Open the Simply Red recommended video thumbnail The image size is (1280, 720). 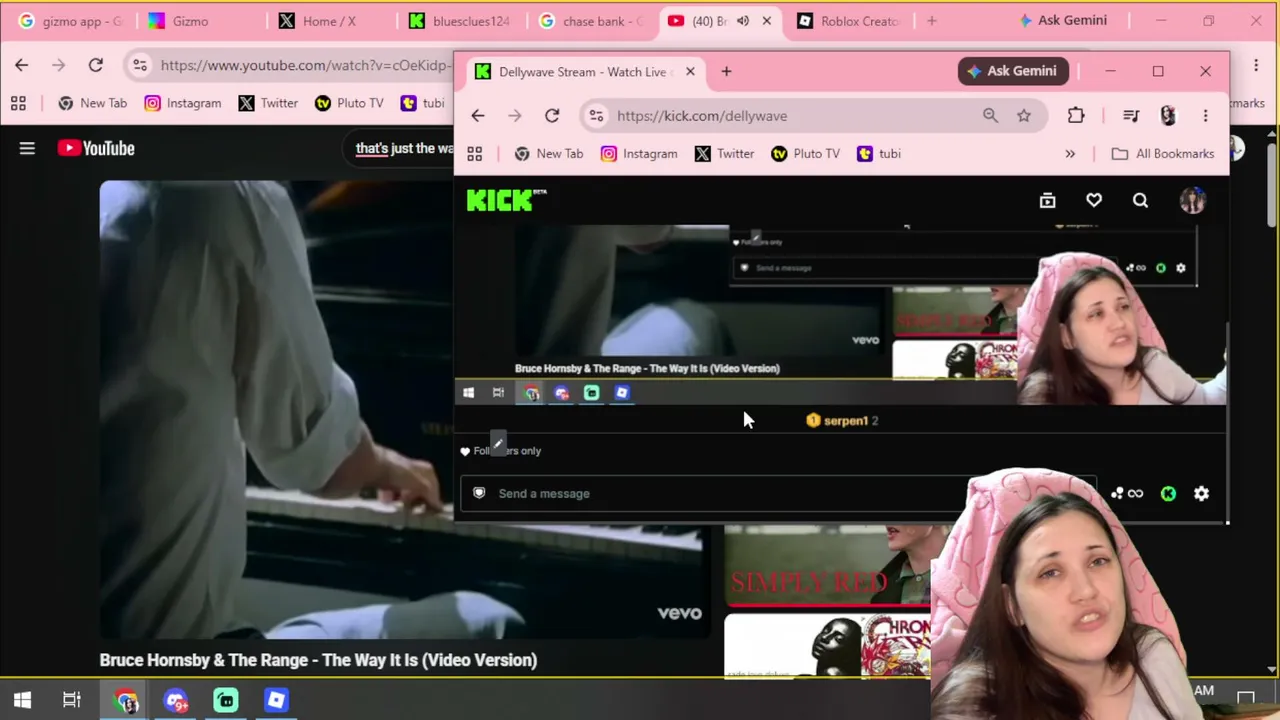point(827,566)
